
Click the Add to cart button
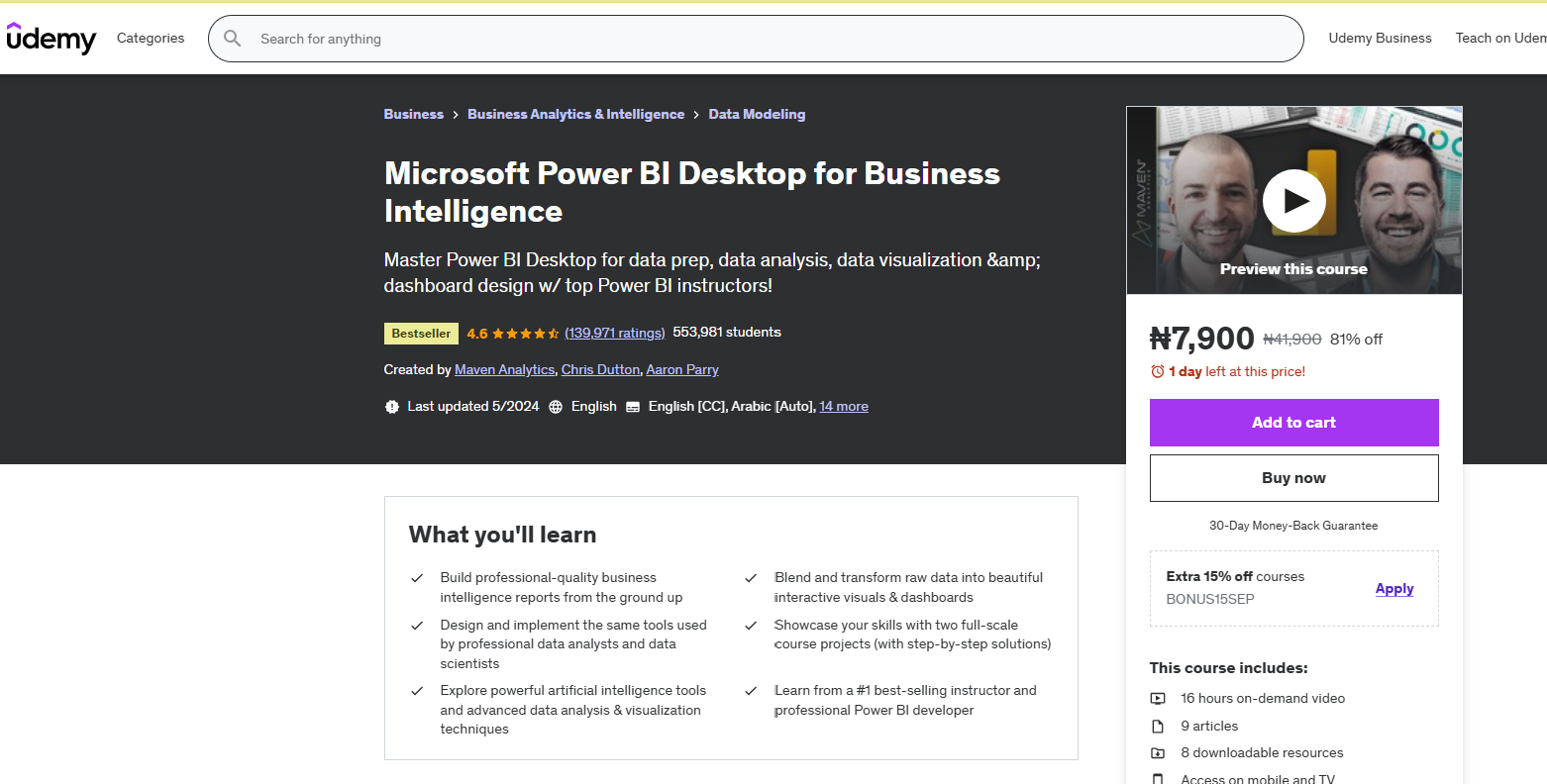point(1293,422)
